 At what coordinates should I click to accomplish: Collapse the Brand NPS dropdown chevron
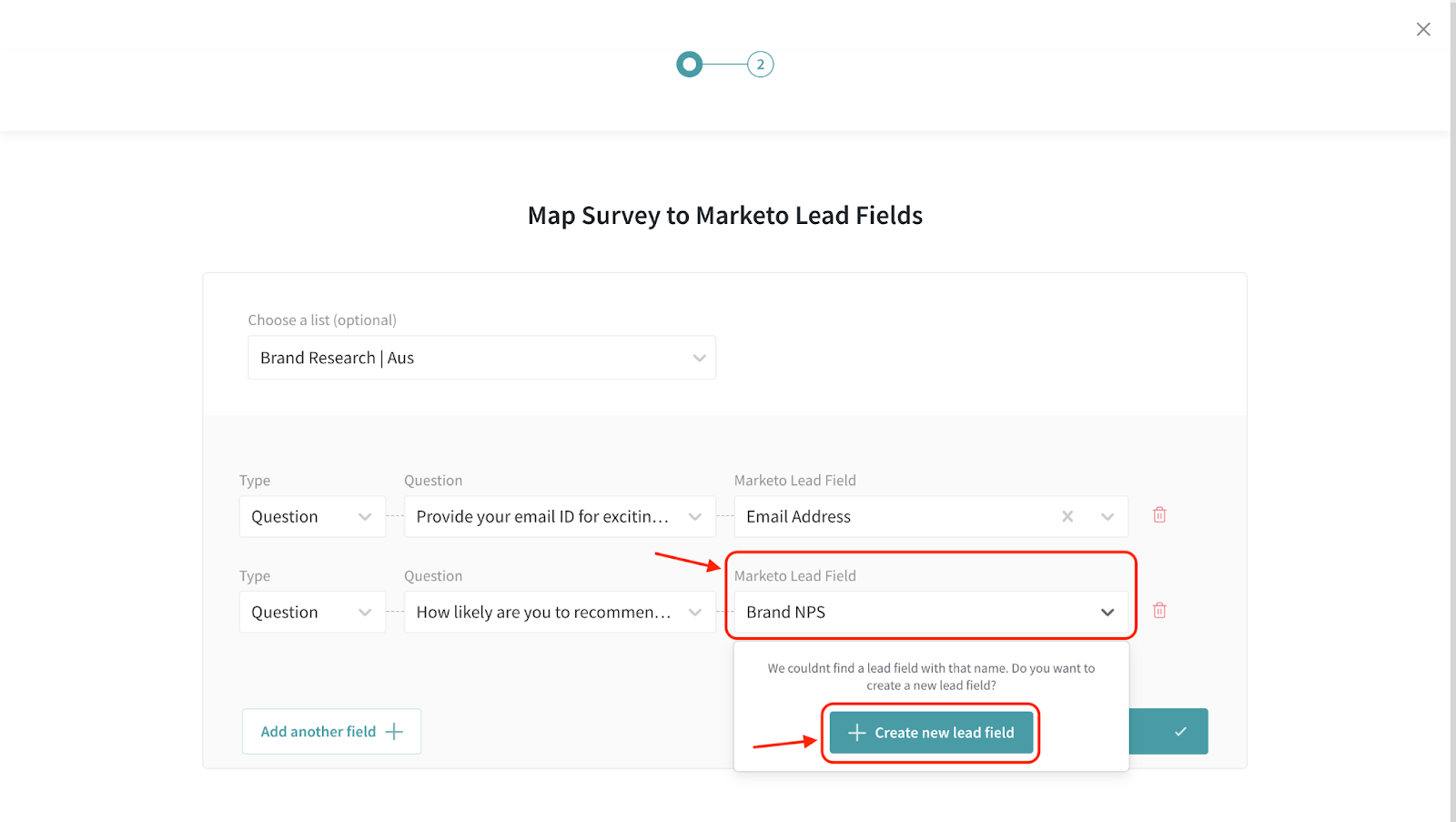click(1107, 613)
